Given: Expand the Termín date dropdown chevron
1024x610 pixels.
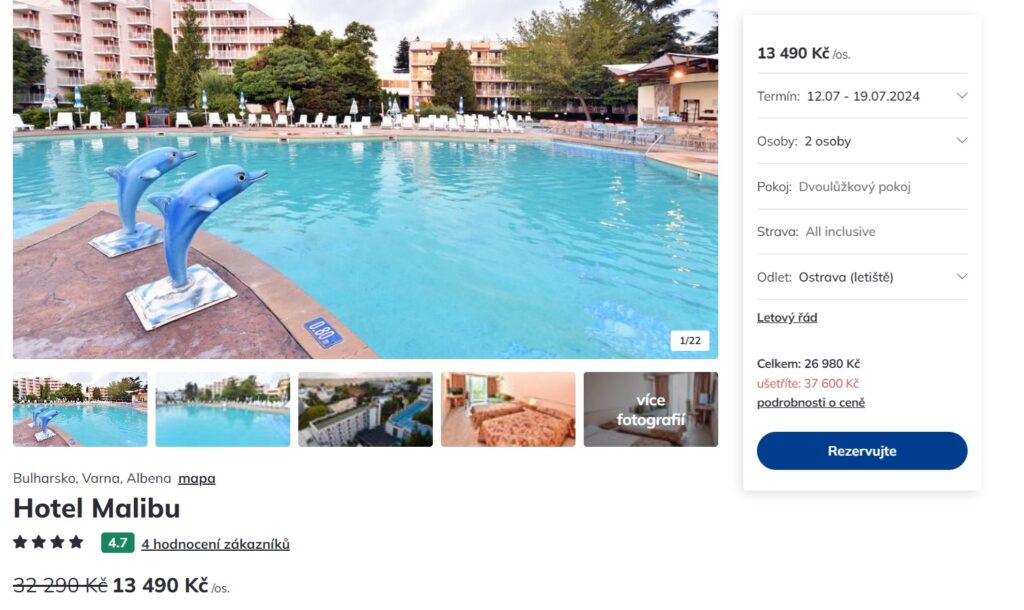Looking at the screenshot, I should tap(961, 95).
